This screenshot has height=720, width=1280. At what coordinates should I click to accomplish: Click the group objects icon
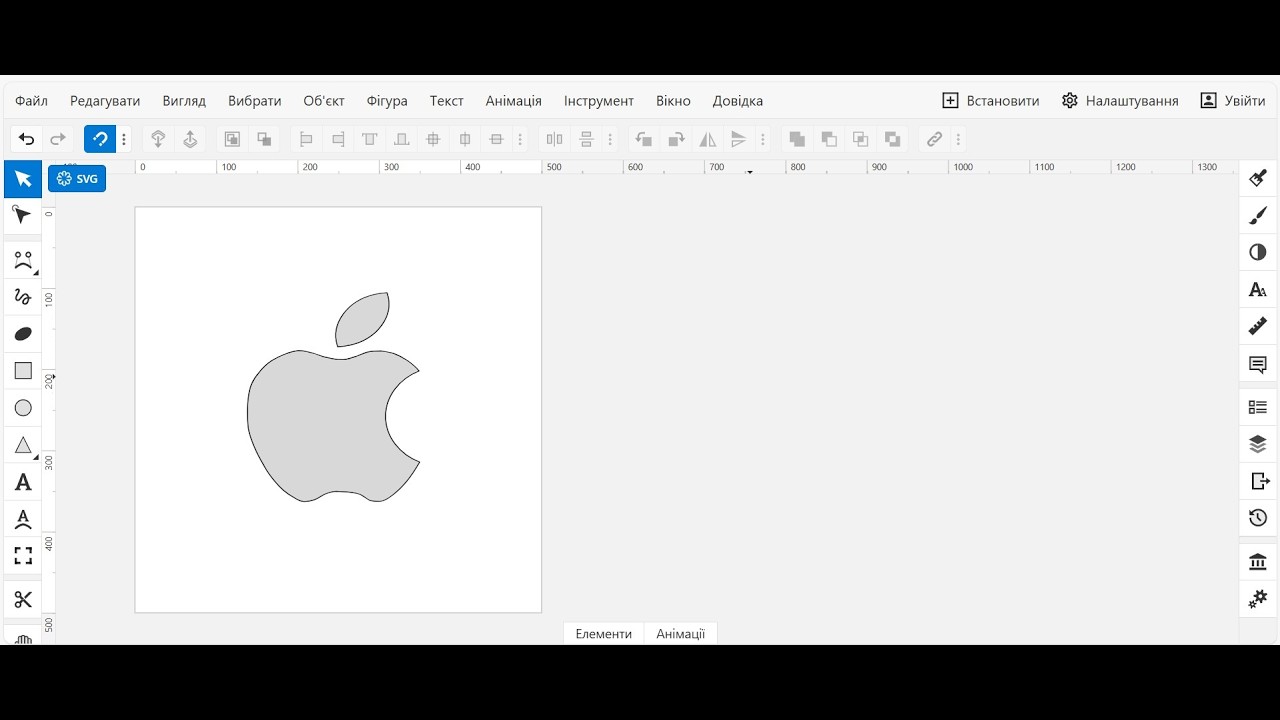pos(232,139)
